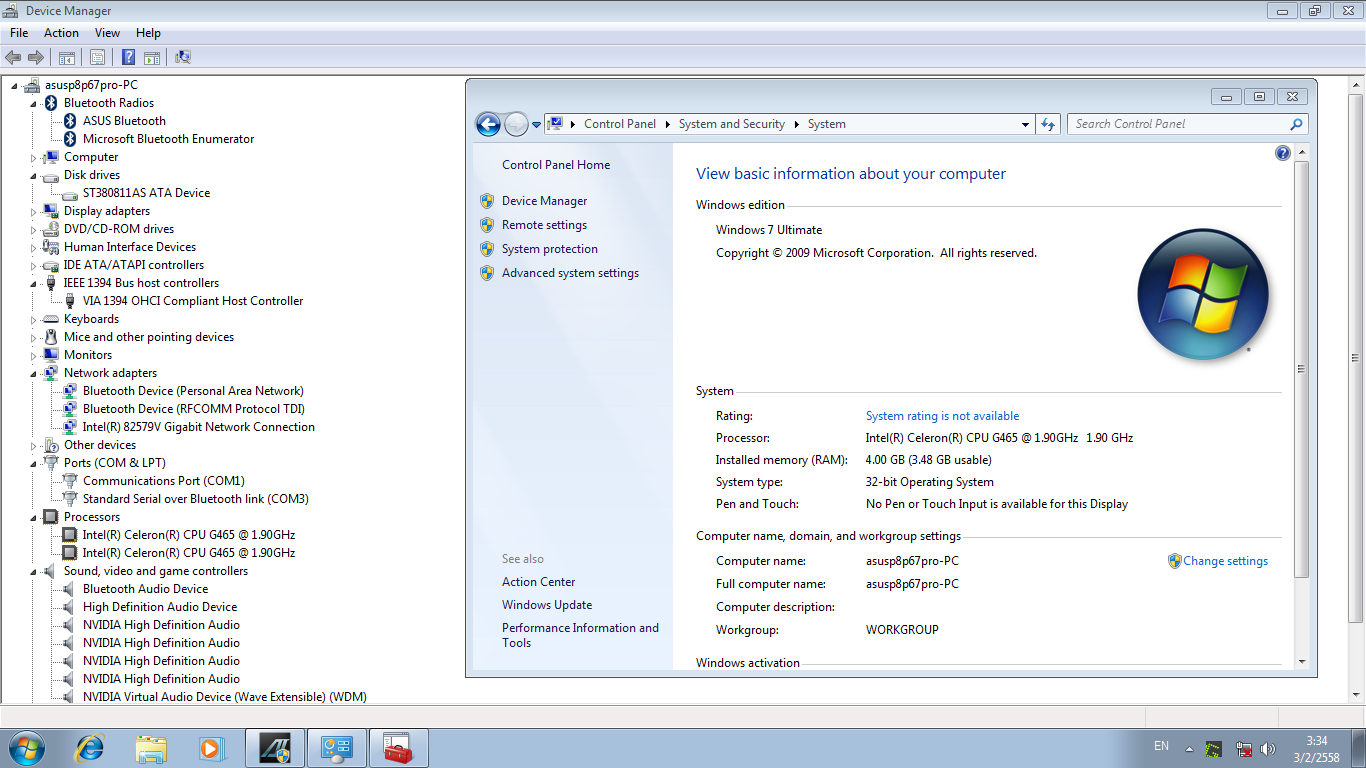Open Action Center link
The image size is (1366, 768).
(539, 582)
